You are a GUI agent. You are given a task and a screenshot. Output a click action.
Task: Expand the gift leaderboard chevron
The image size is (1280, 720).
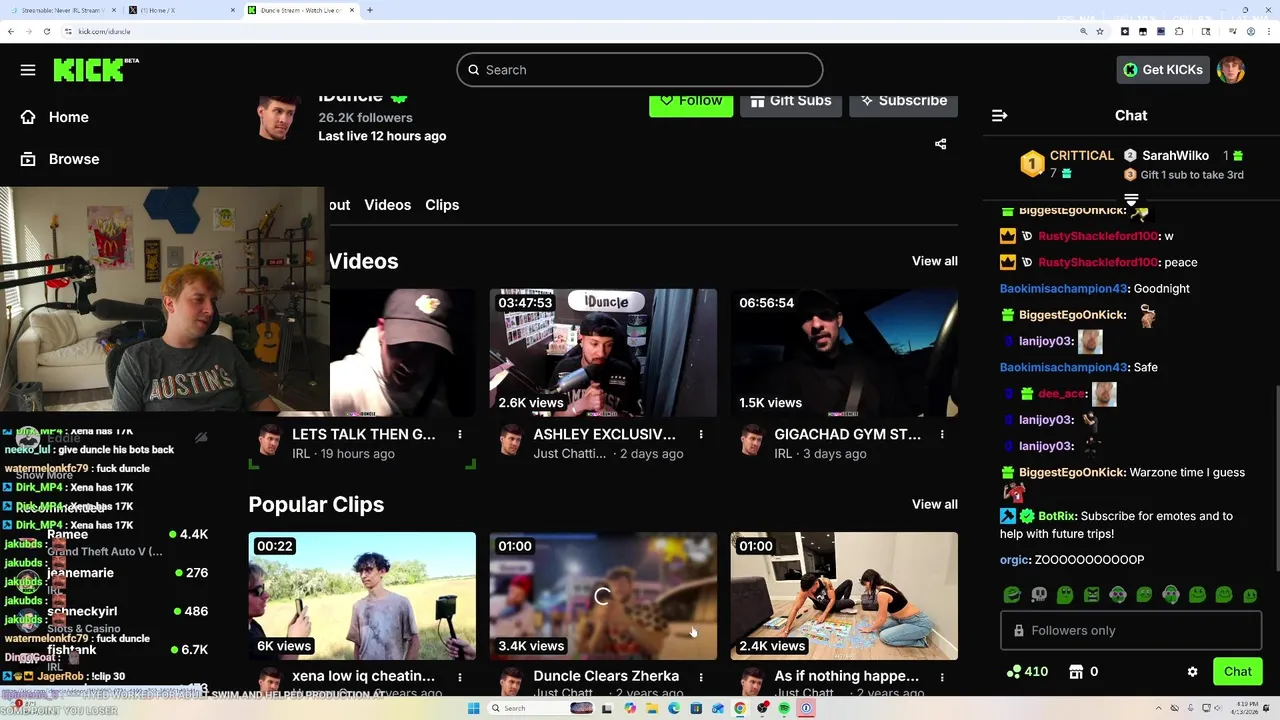tap(1131, 200)
